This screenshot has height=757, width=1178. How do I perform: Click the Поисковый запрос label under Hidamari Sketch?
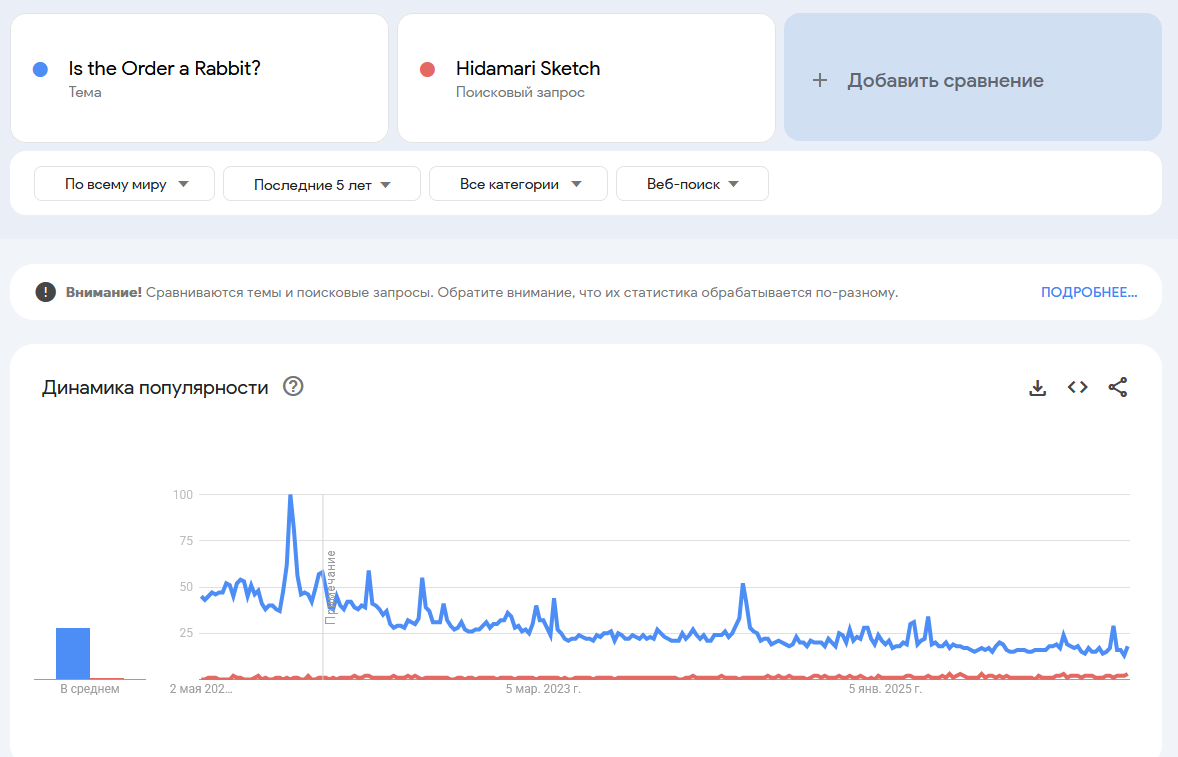[520, 92]
